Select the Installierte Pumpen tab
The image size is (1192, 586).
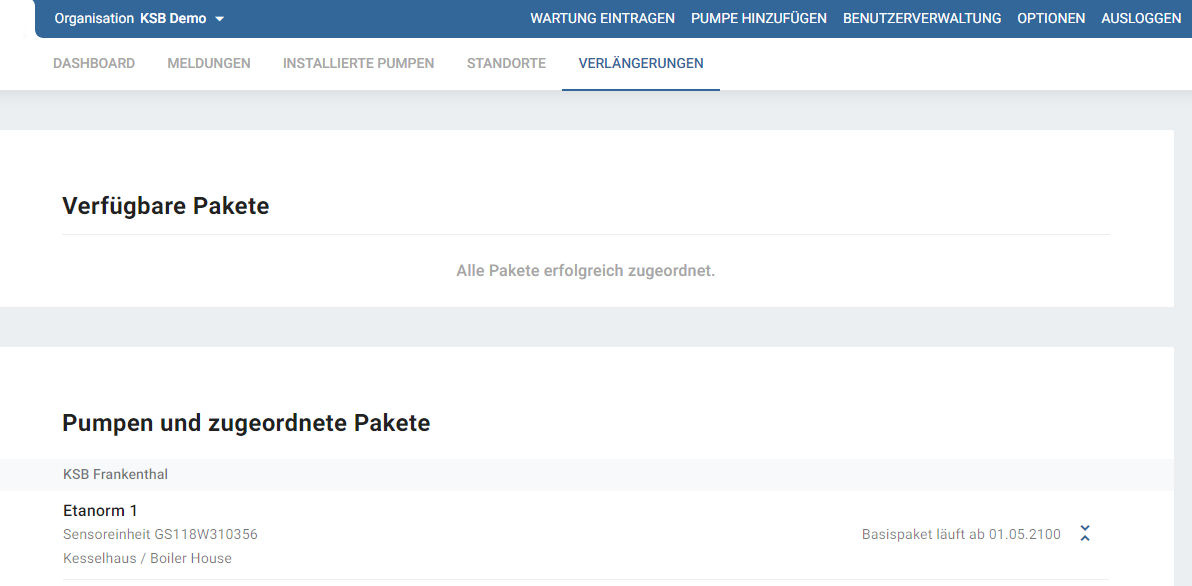(358, 63)
